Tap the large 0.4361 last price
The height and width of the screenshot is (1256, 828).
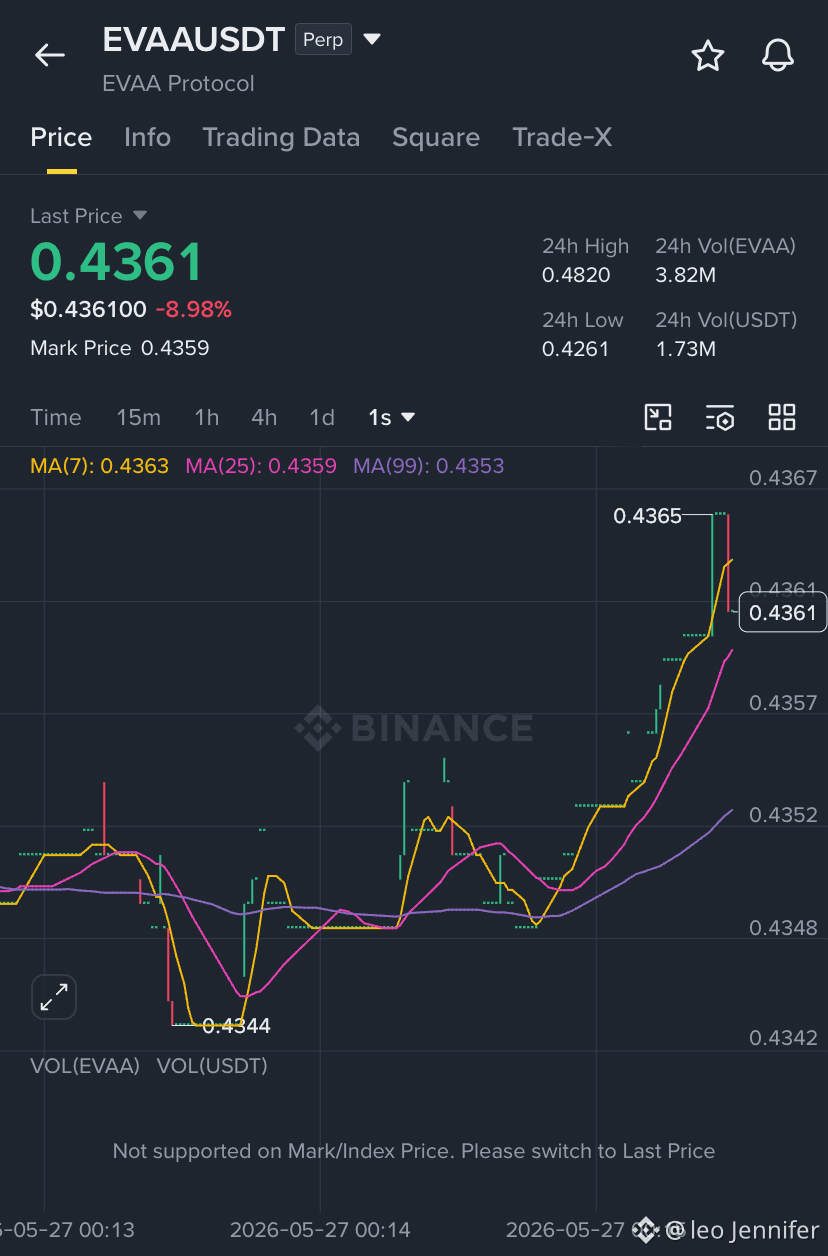pos(116,262)
